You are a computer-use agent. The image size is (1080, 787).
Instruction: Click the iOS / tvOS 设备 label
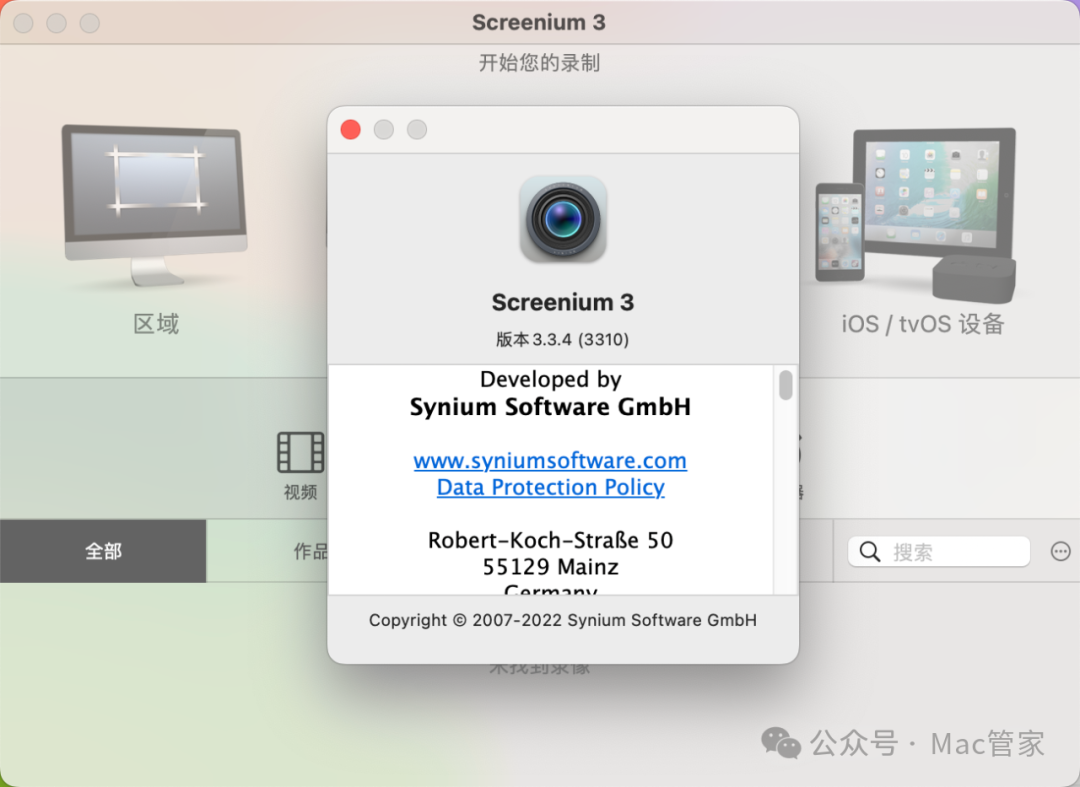[x=923, y=324]
